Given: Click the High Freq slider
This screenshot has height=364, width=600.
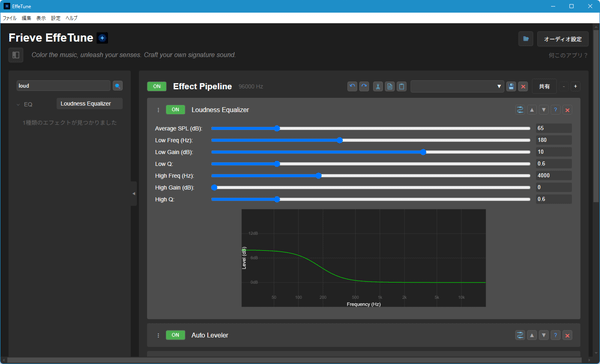Looking at the screenshot, I should (x=370, y=176).
